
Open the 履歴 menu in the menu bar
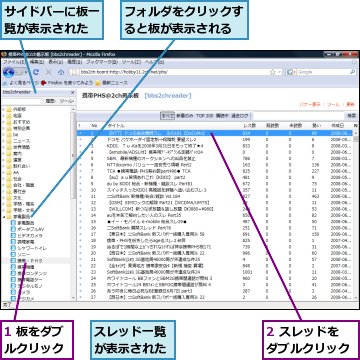click(x=75, y=62)
